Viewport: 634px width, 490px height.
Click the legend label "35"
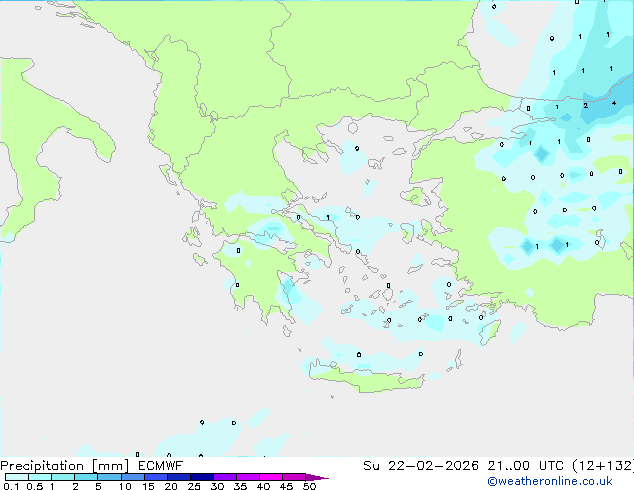[x=240, y=486]
